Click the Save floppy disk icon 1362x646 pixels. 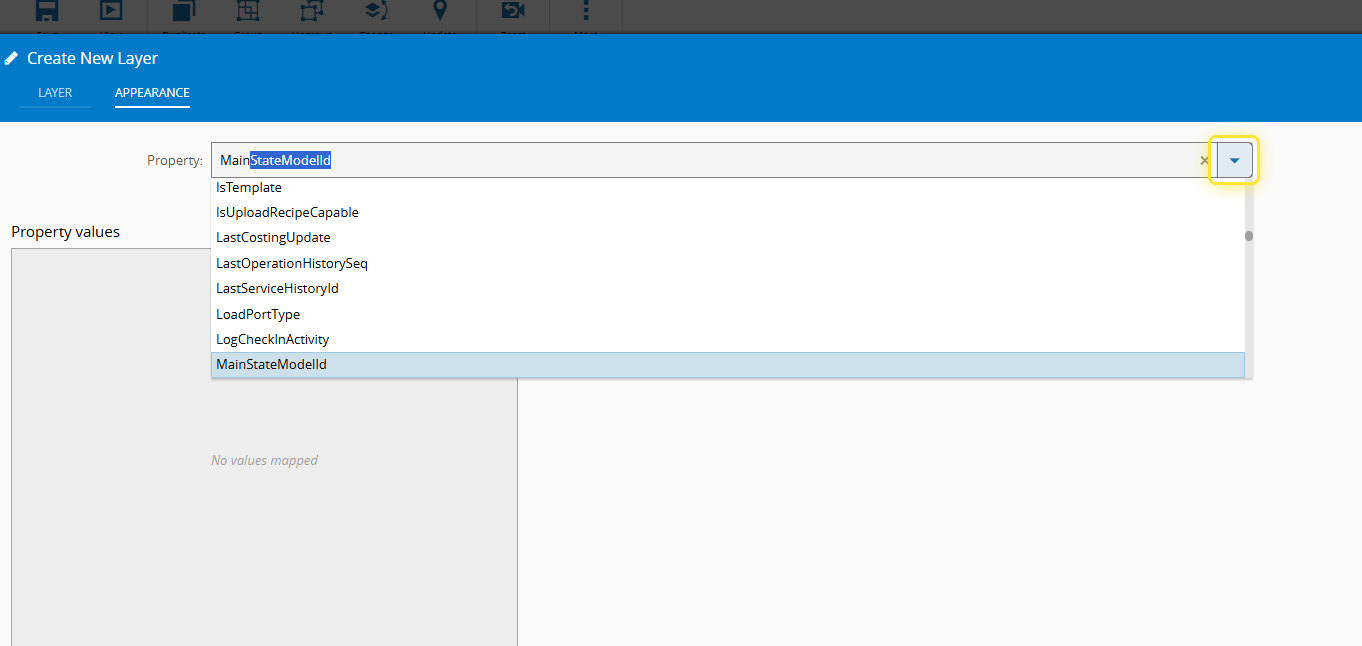click(46, 10)
